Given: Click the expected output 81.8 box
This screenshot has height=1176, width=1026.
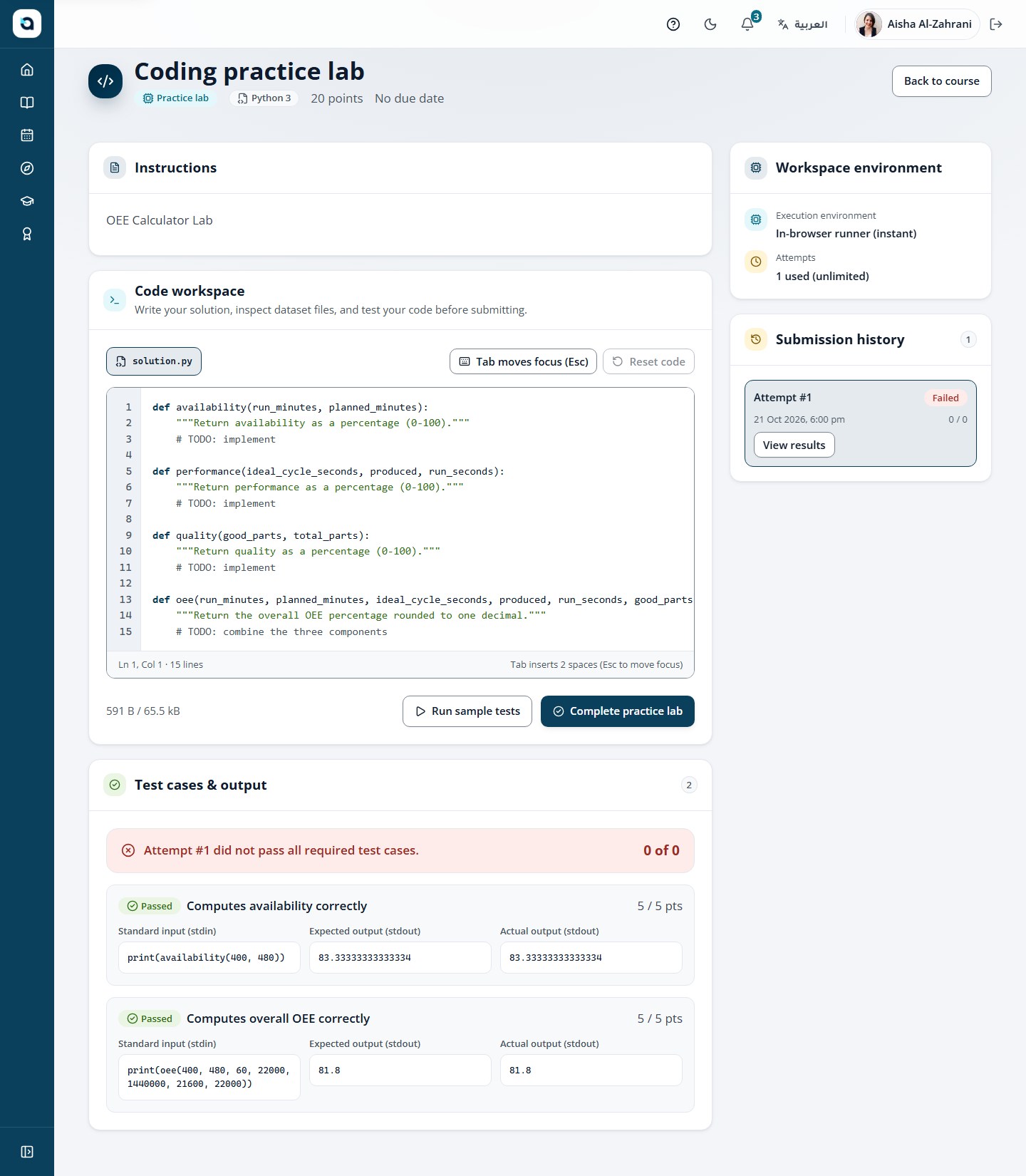Looking at the screenshot, I should (400, 1071).
